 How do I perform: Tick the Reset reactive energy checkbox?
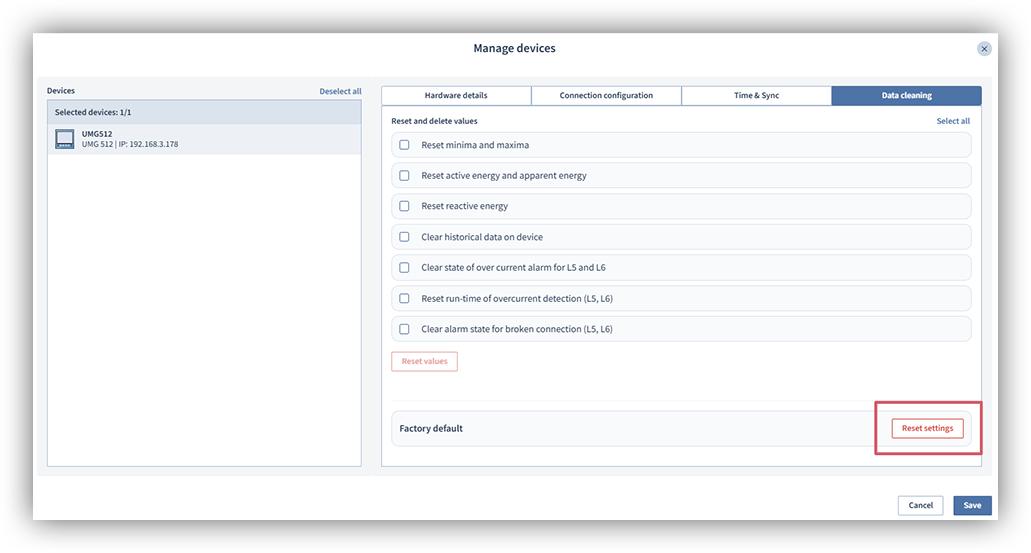[x=405, y=206]
